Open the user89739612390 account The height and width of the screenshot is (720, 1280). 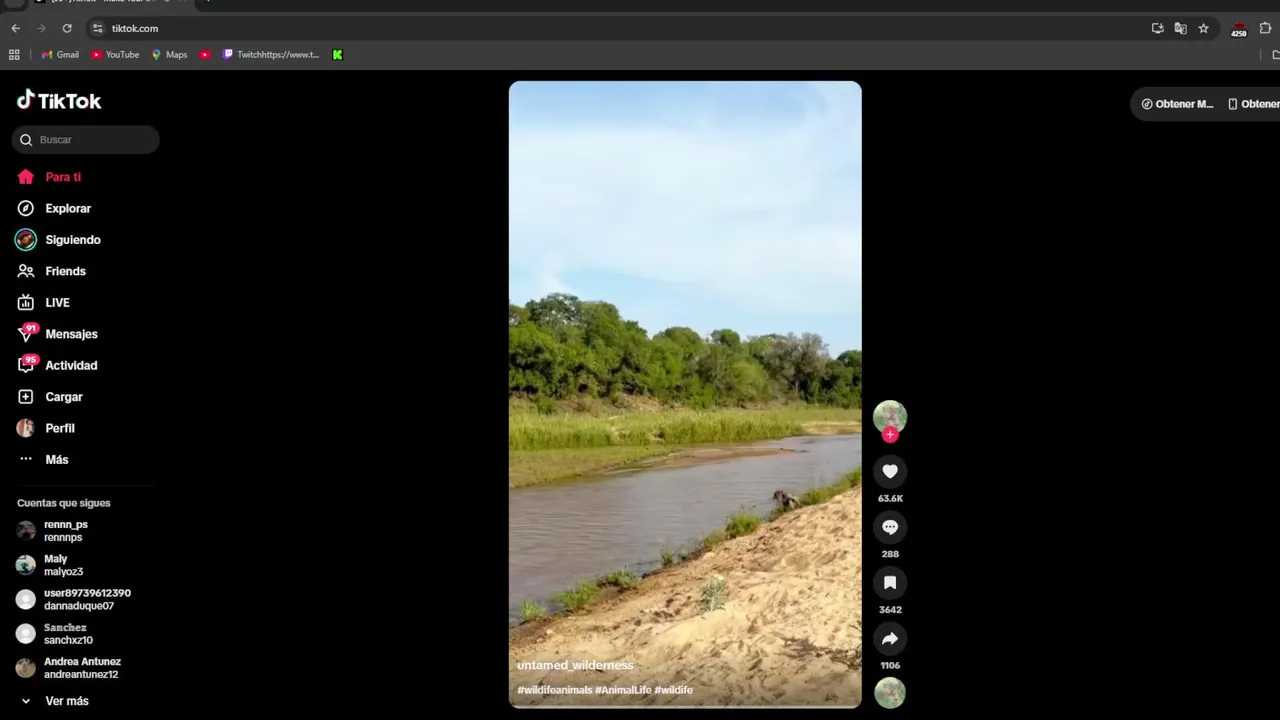(x=74, y=599)
